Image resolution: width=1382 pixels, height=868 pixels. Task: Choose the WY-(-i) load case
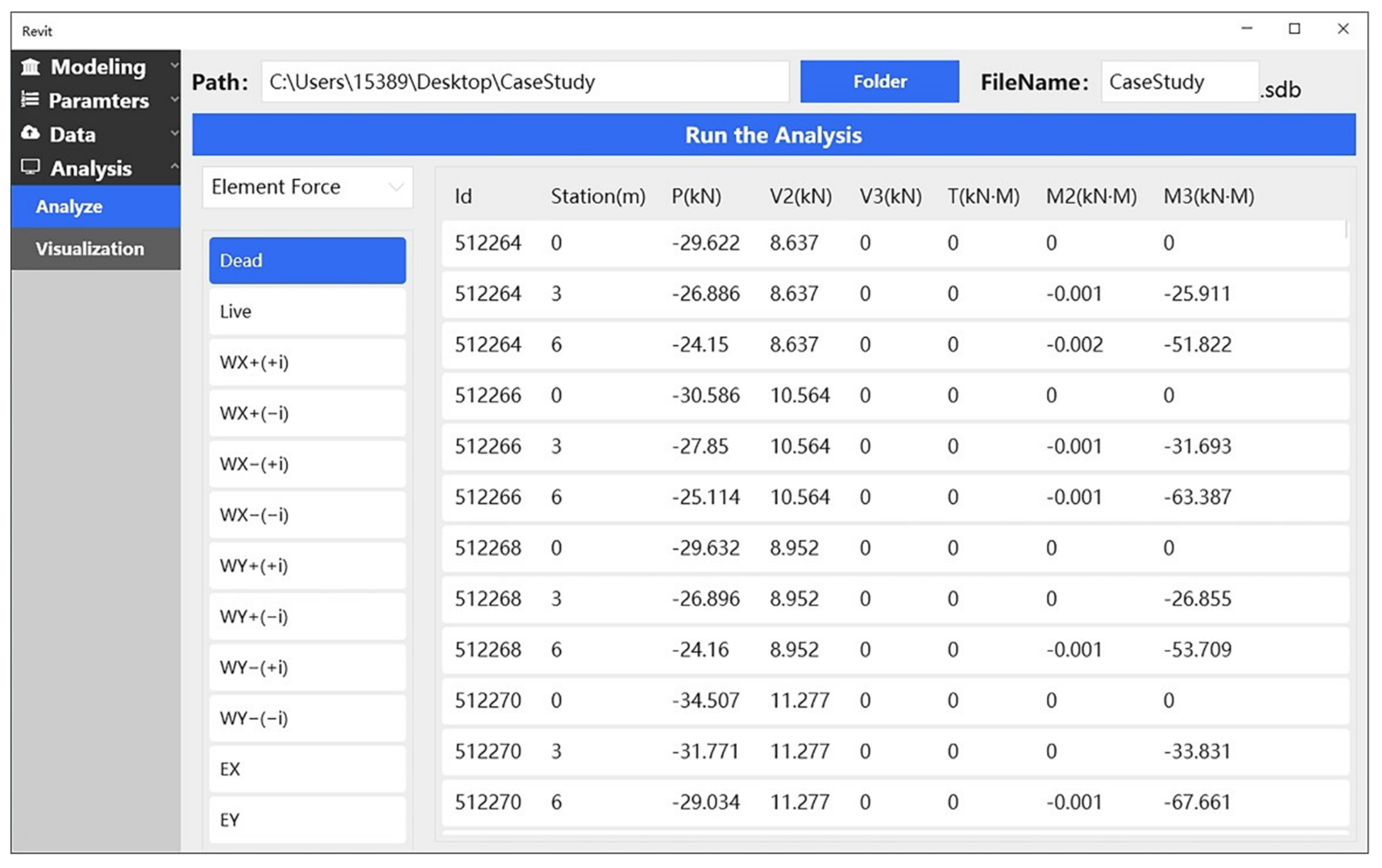tap(308, 718)
